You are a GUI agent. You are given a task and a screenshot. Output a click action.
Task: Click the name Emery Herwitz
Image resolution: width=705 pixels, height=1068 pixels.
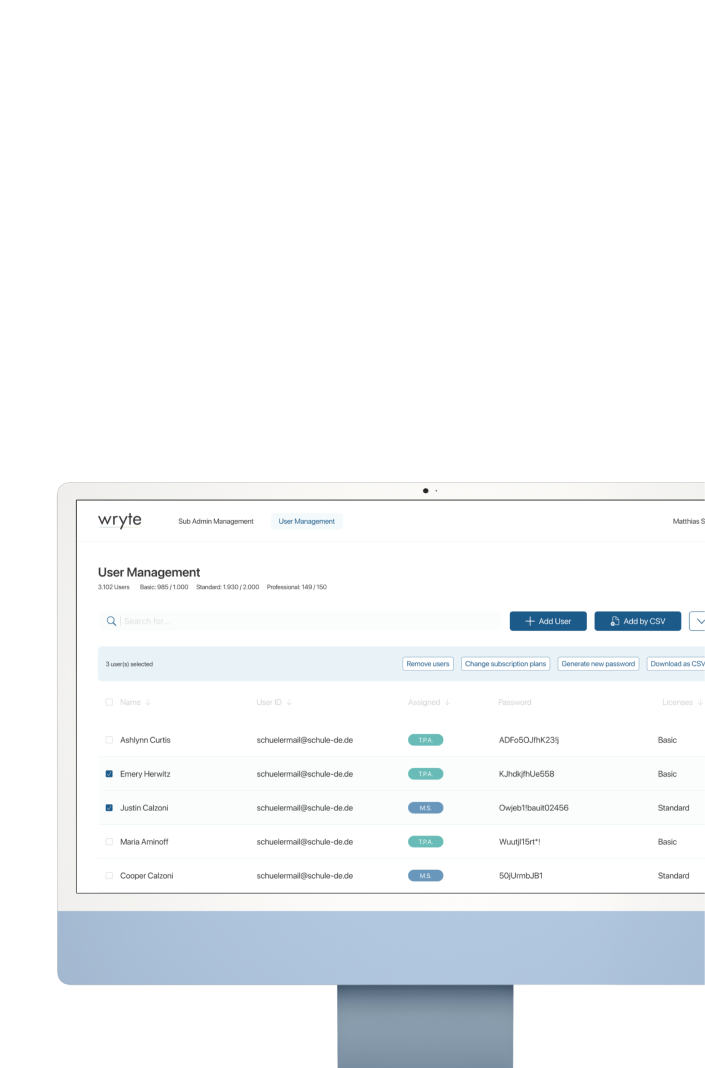pos(145,774)
